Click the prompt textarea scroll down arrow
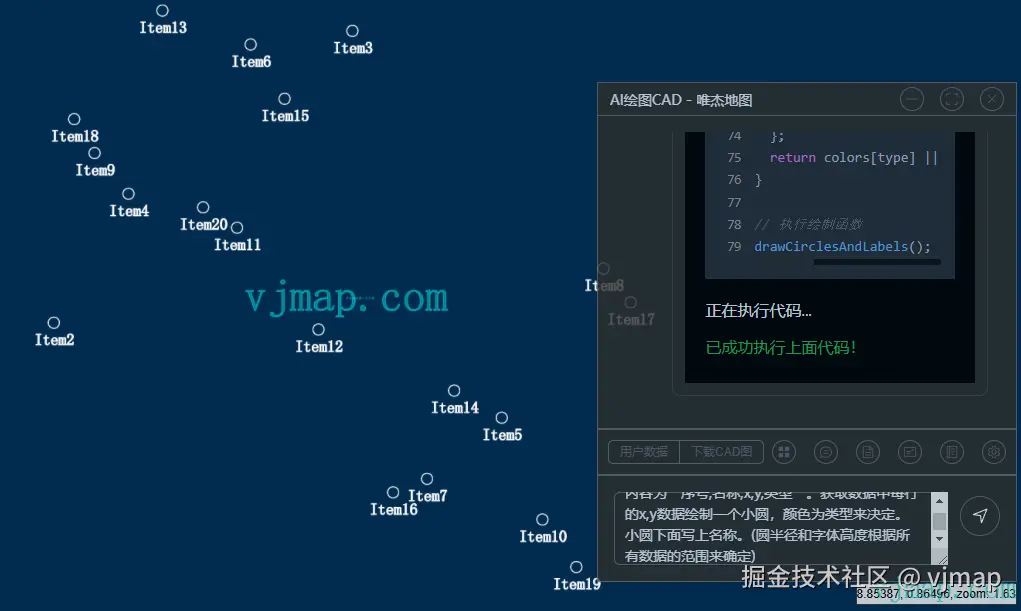 (939, 539)
